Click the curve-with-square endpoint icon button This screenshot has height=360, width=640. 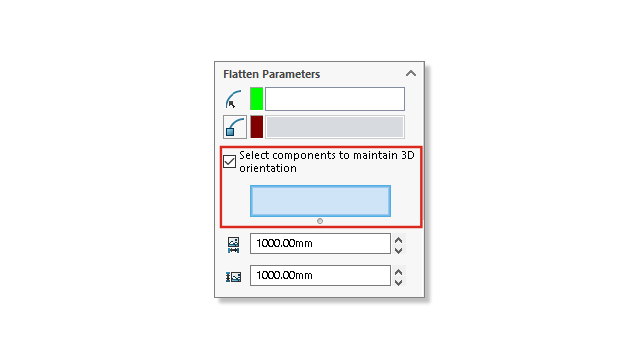click(x=235, y=127)
